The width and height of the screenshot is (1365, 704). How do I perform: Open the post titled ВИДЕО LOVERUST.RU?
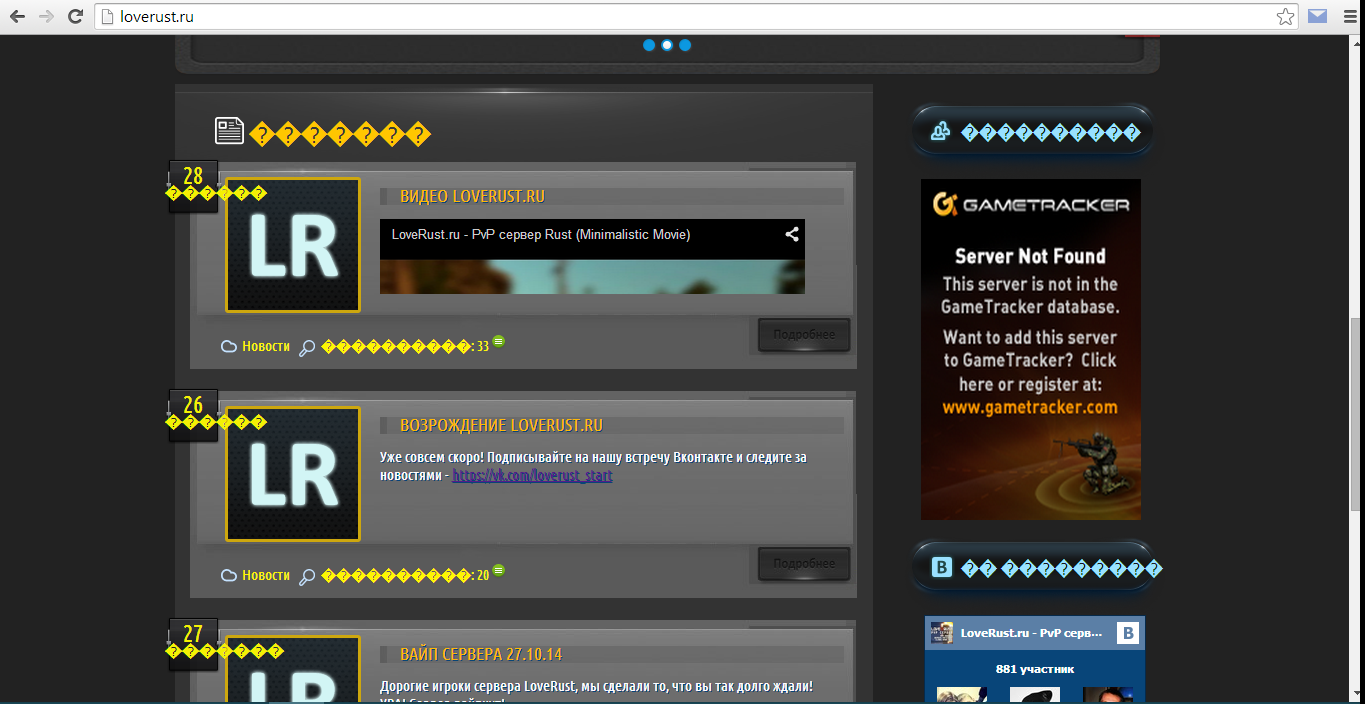(472, 196)
